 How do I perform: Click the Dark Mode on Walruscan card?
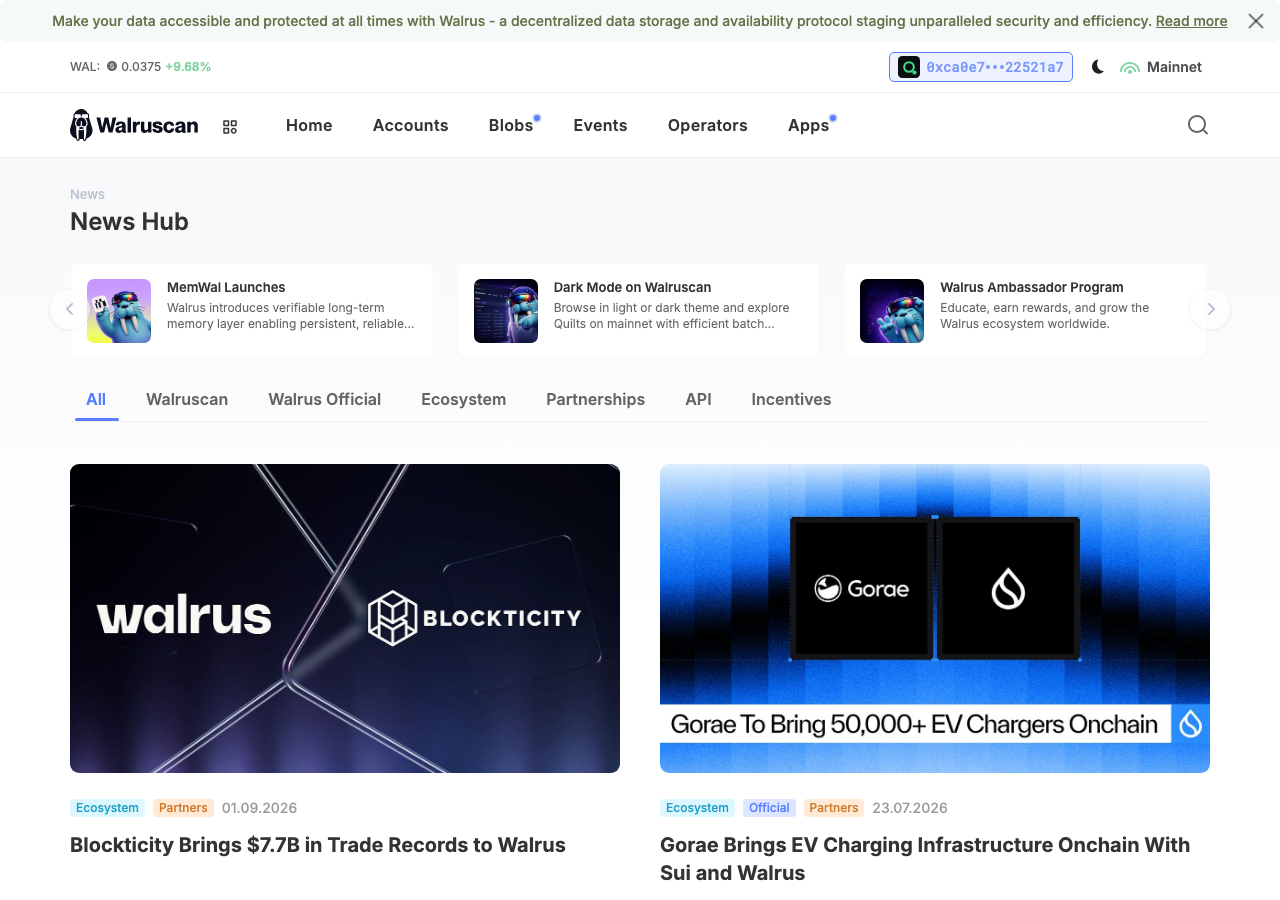[638, 310]
